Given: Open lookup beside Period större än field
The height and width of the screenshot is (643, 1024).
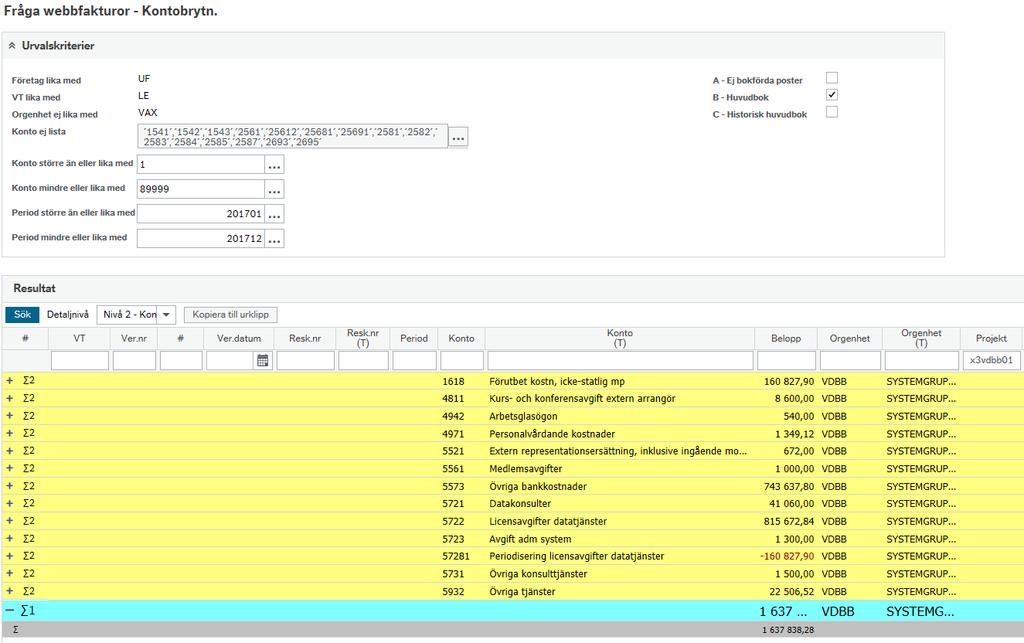Looking at the screenshot, I should click(274, 214).
